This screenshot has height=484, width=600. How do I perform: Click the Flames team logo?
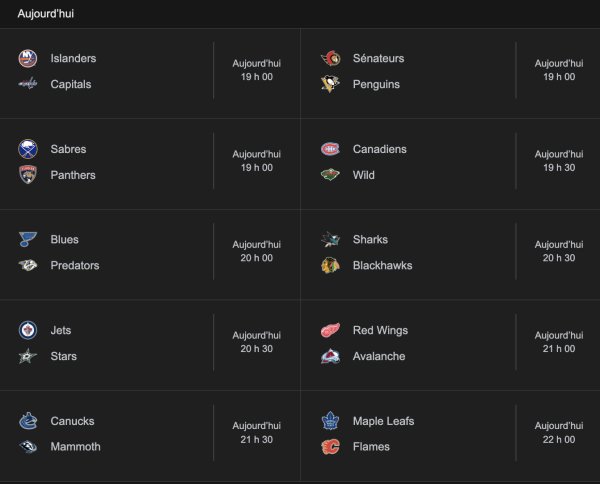(330, 447)
